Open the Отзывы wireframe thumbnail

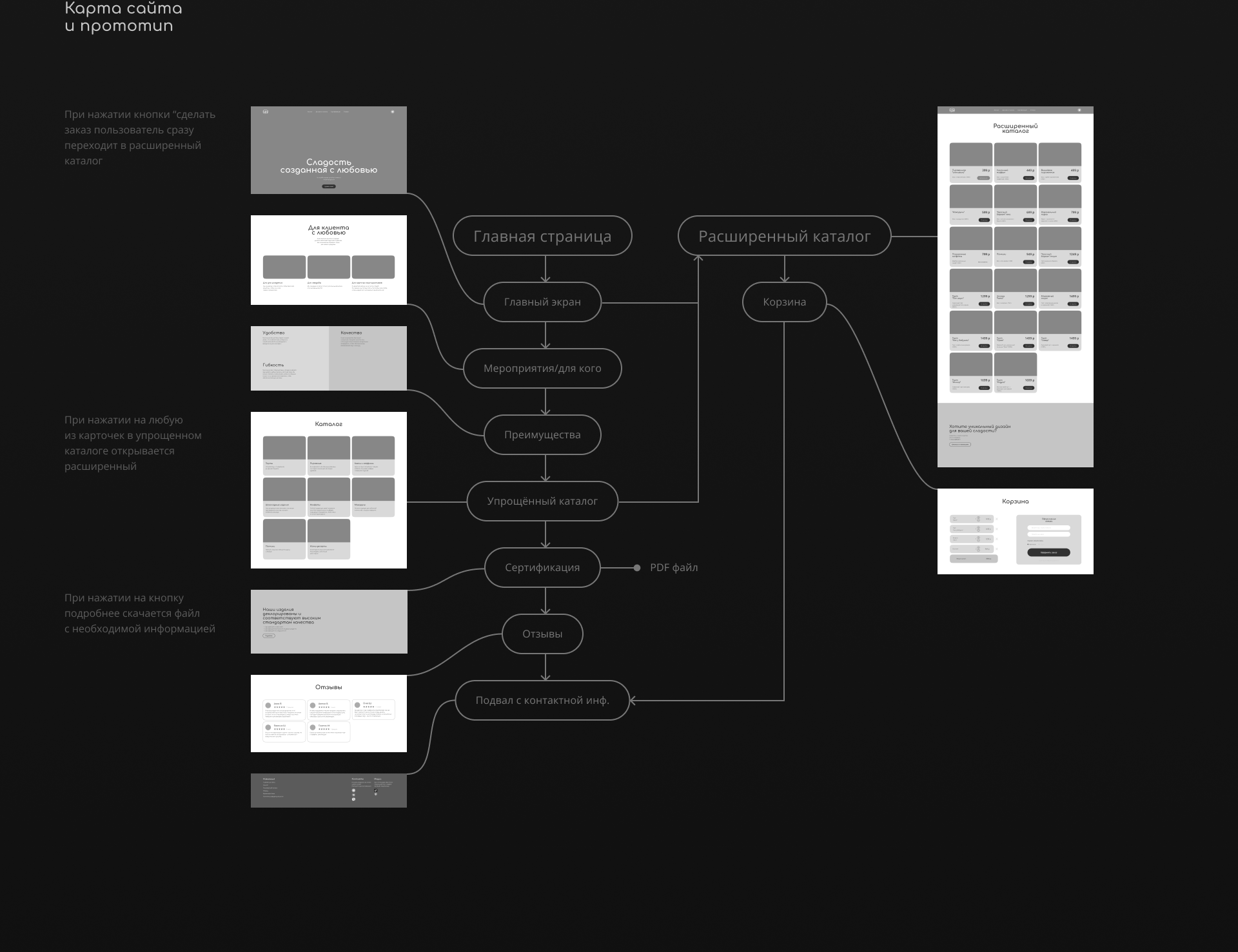(329, 713)
